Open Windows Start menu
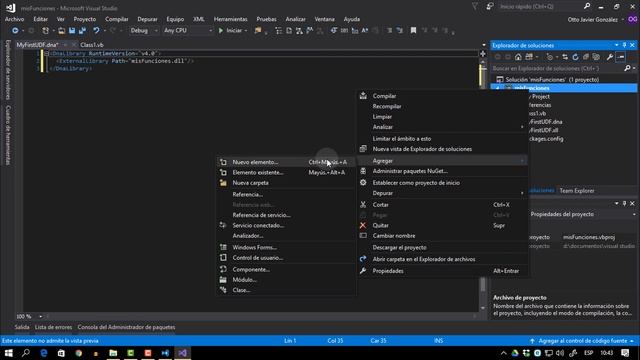The height and width of the screenshot is (360, 640). click(x=9, y=353)
